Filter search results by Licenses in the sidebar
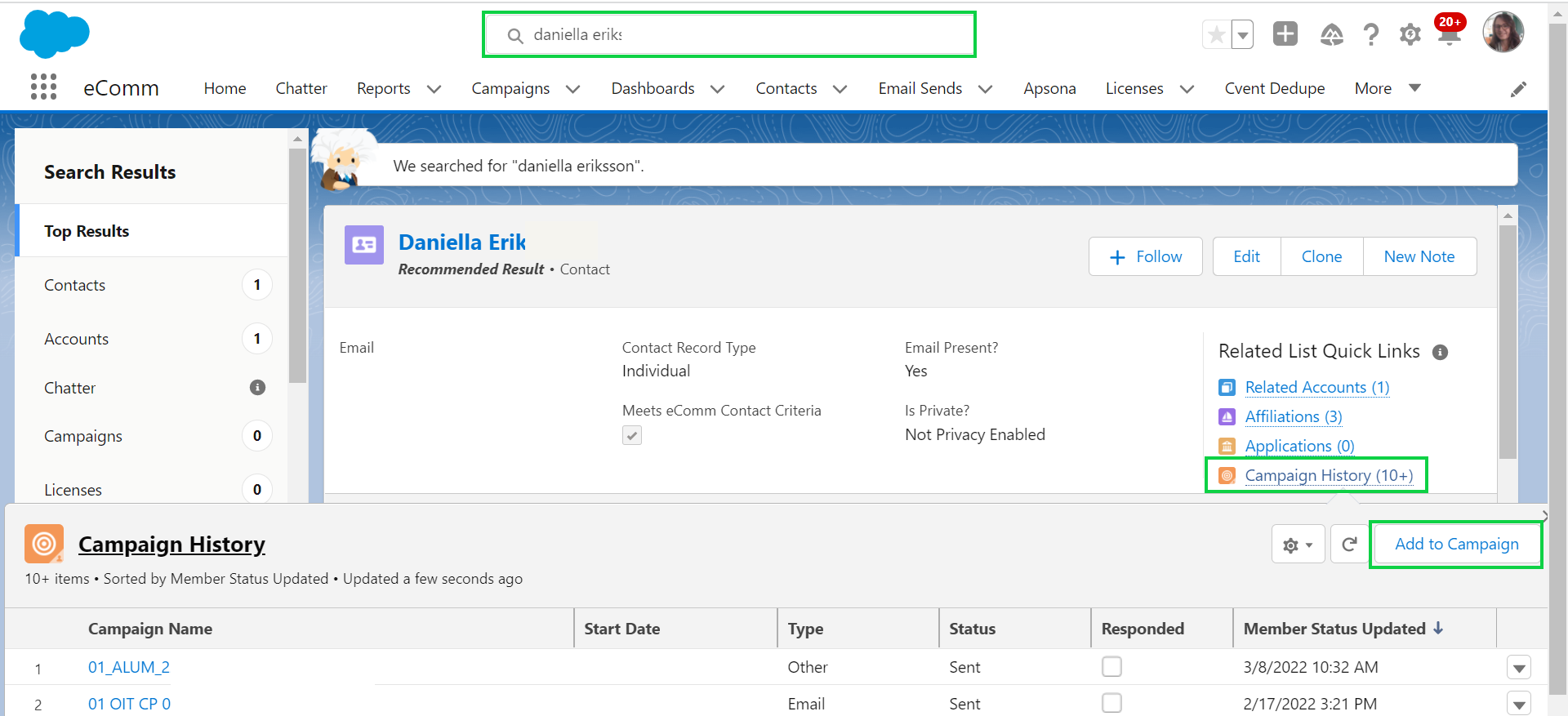Viewport: 1568px width, 716px height. coord(152,490)
